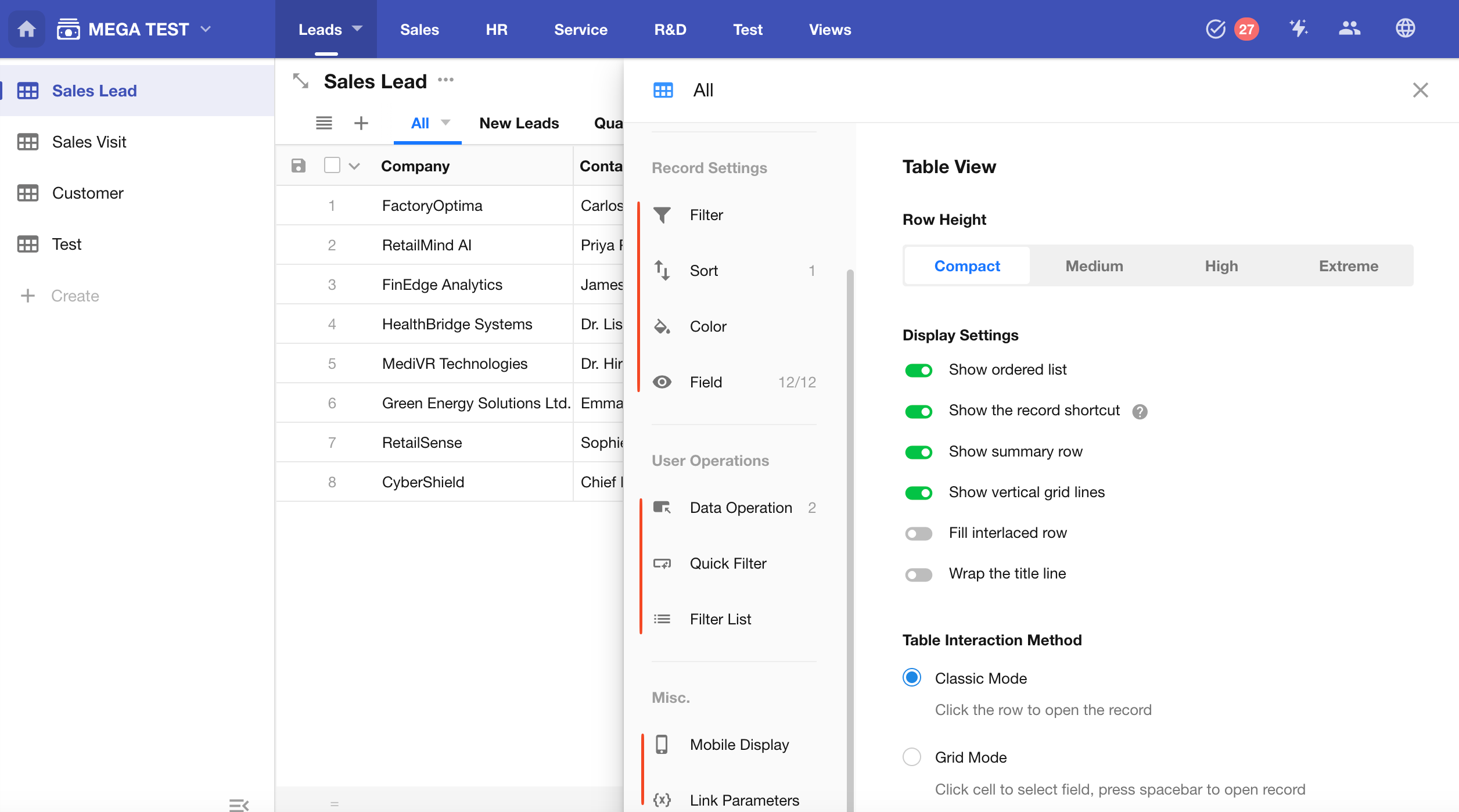
Task: Open the Leads tab dropdown arrow
Action: point(357,28)
